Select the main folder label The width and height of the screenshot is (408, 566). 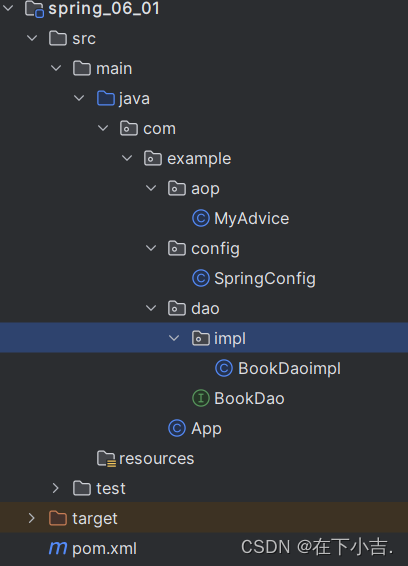[114, 69]
